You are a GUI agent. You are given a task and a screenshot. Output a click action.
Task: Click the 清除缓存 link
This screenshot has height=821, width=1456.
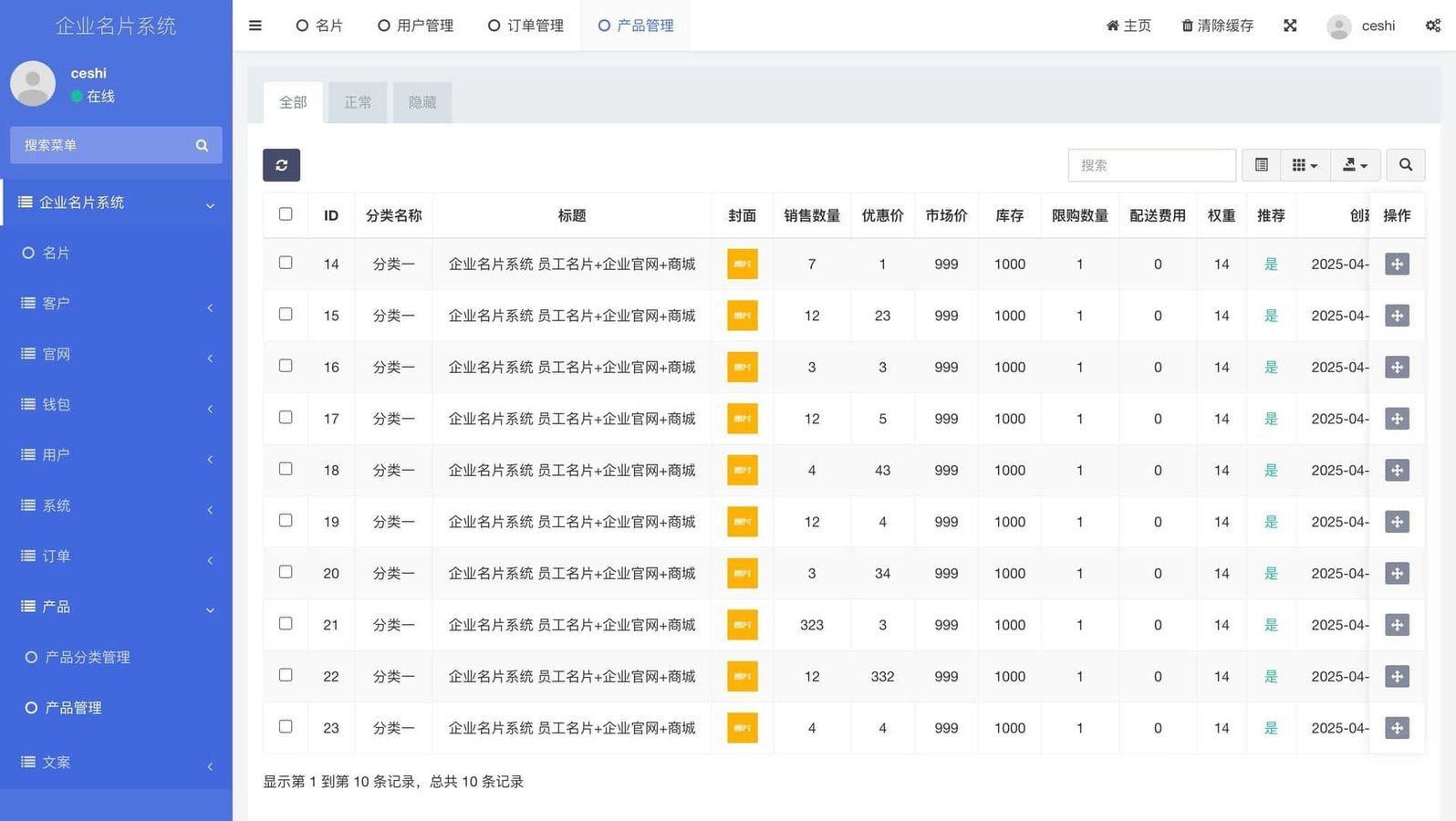(x=1217, y=26)
